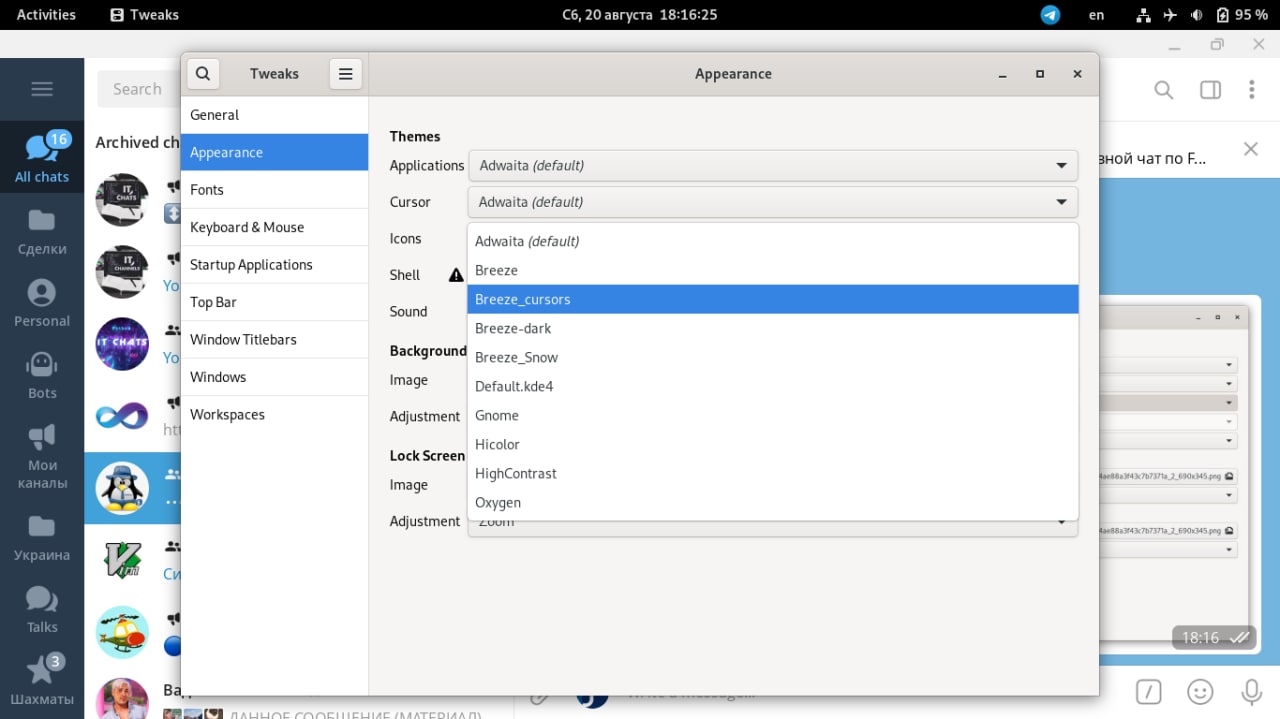Screen dimensions: 1280x719
Task: Open the Top Bar section
Action: [x=274, y=302]
